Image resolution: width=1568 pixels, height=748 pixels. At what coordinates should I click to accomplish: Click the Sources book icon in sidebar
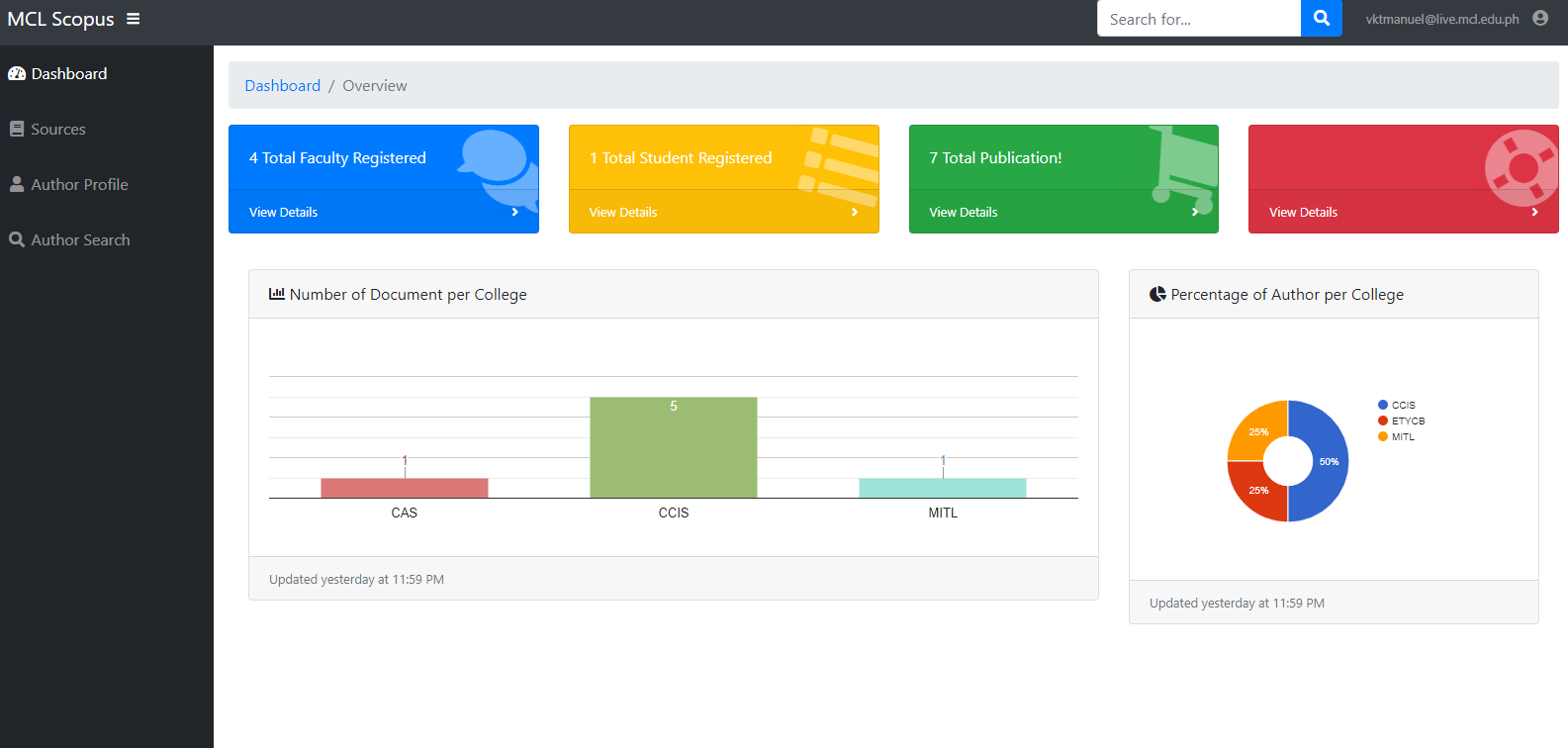point(17,129)
